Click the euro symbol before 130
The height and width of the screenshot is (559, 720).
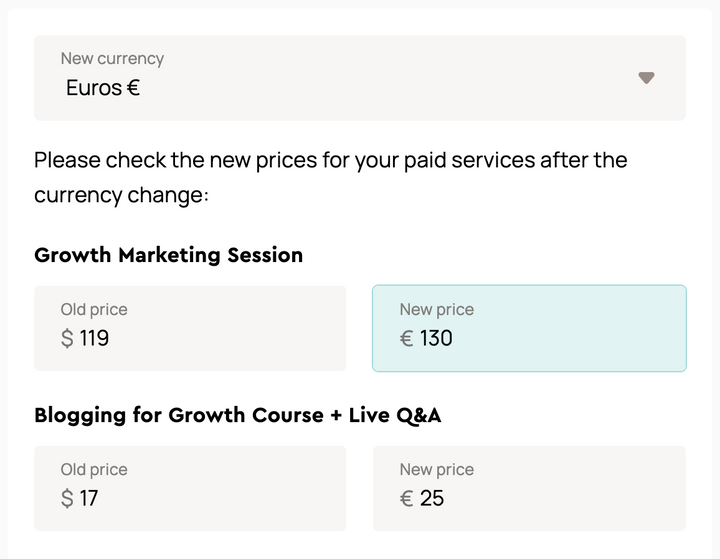[x=406, y=339]
